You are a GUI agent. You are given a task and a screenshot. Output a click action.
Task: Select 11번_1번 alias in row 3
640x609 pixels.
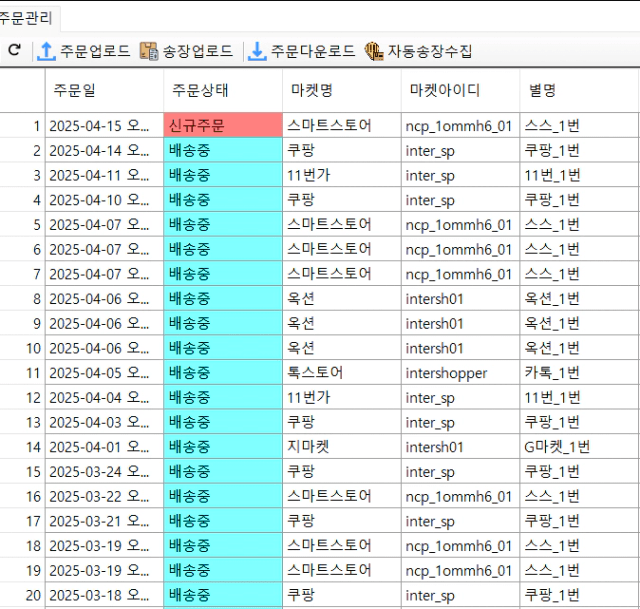pyautogui.click(x=579, y=175)
